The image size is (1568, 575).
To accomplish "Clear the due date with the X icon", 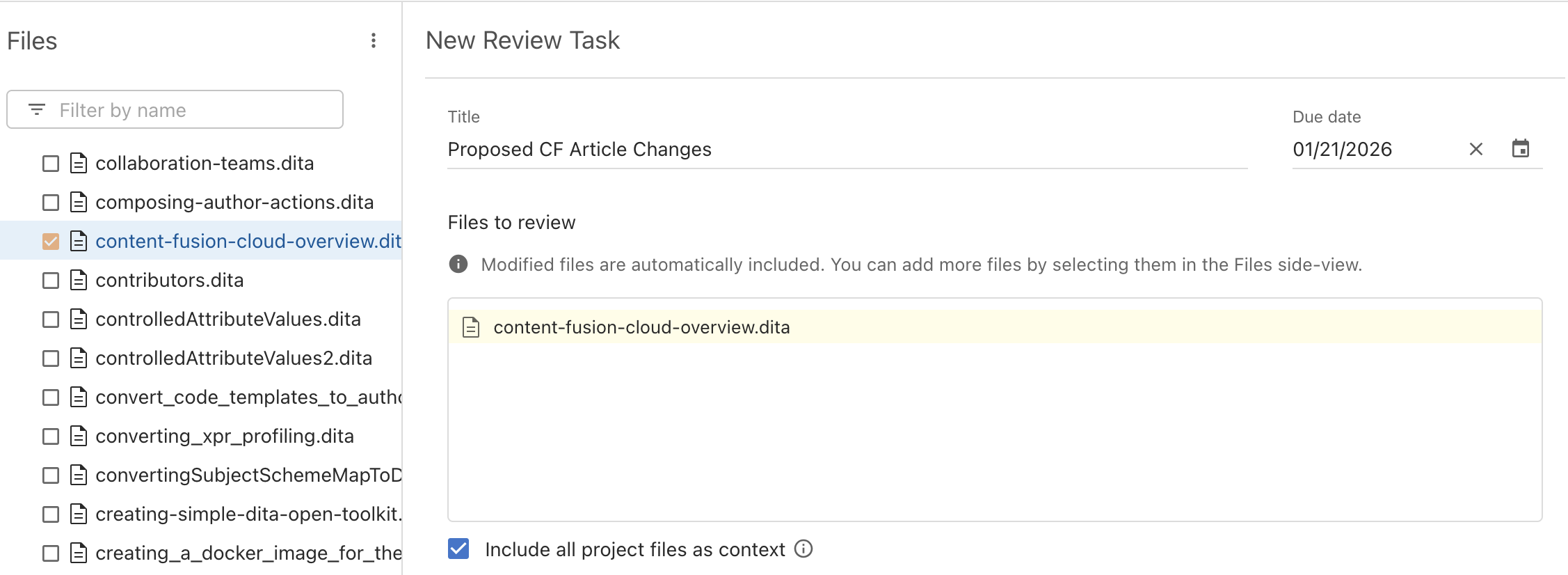I will tap(1476, 149).
